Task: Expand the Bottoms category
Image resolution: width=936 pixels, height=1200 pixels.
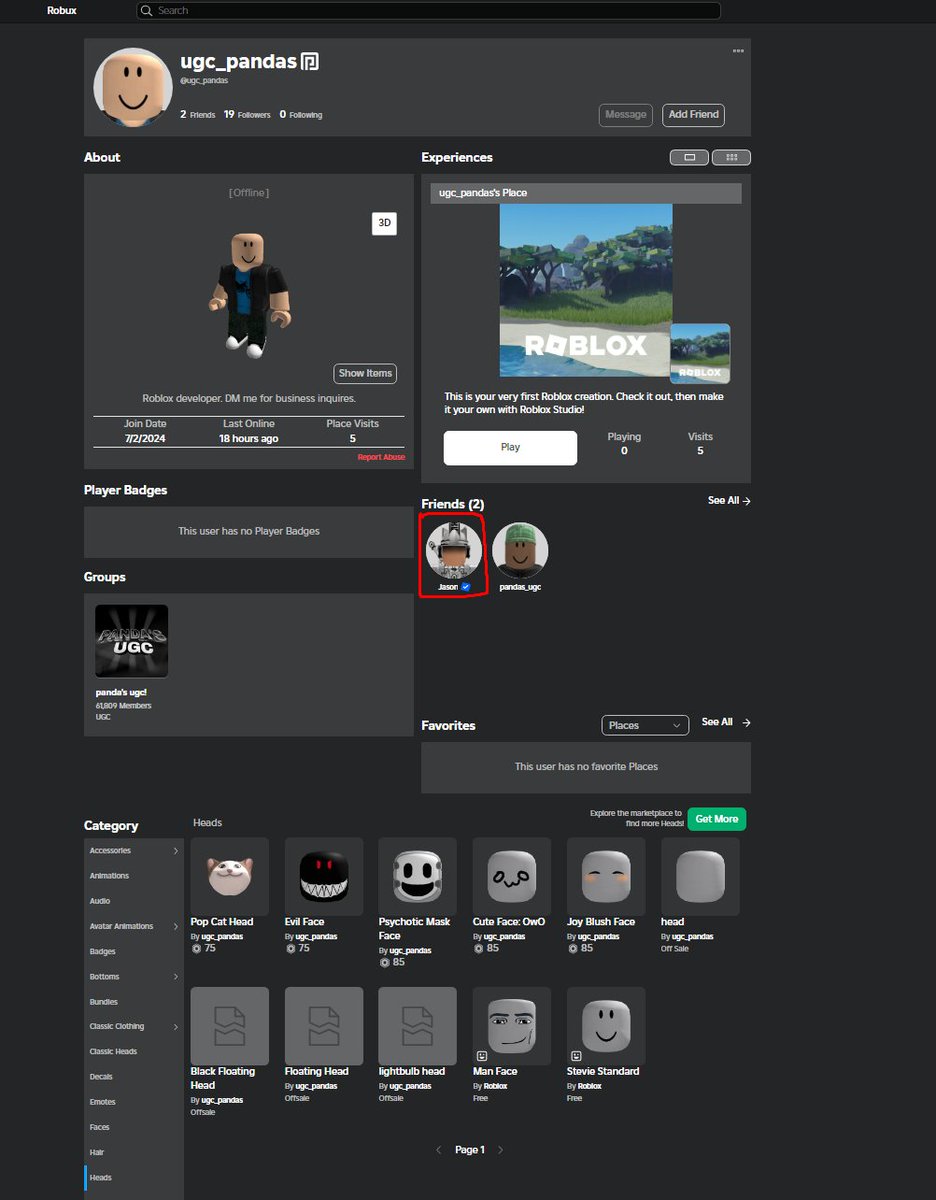Action: (x=134, y=976)
